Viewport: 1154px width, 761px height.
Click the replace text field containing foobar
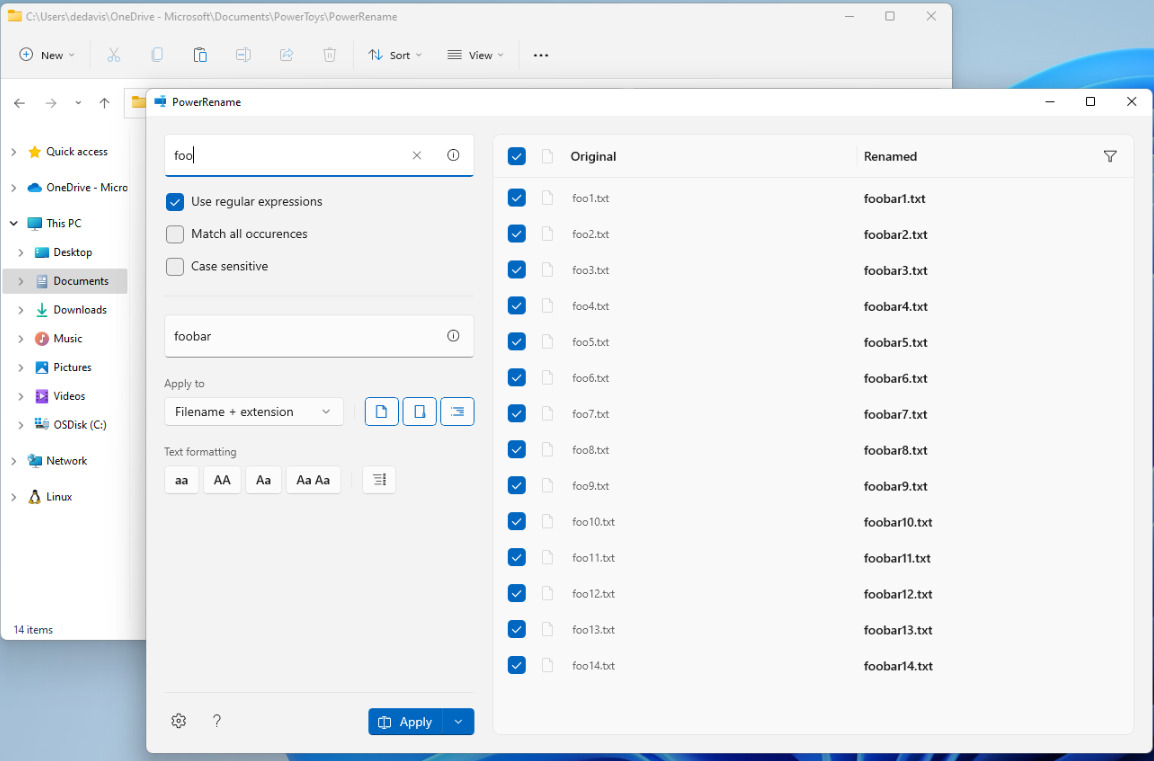coord(300,336)
